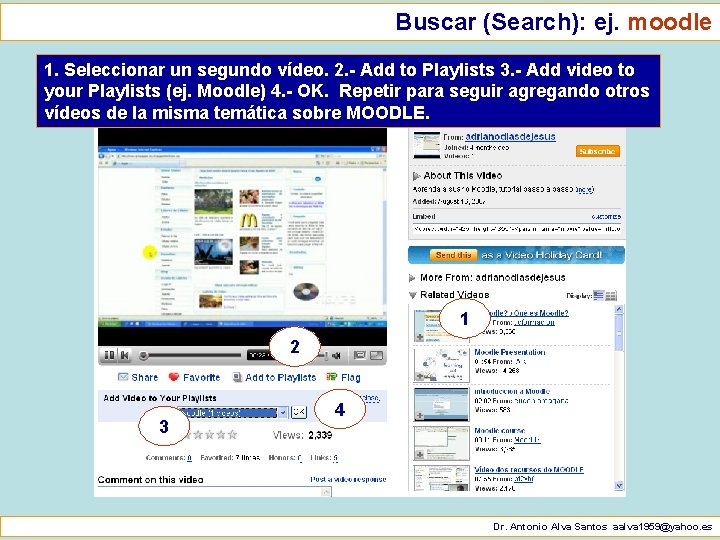Click the video progress seek bar
720x540 pixels.
[x=192, y=355]
